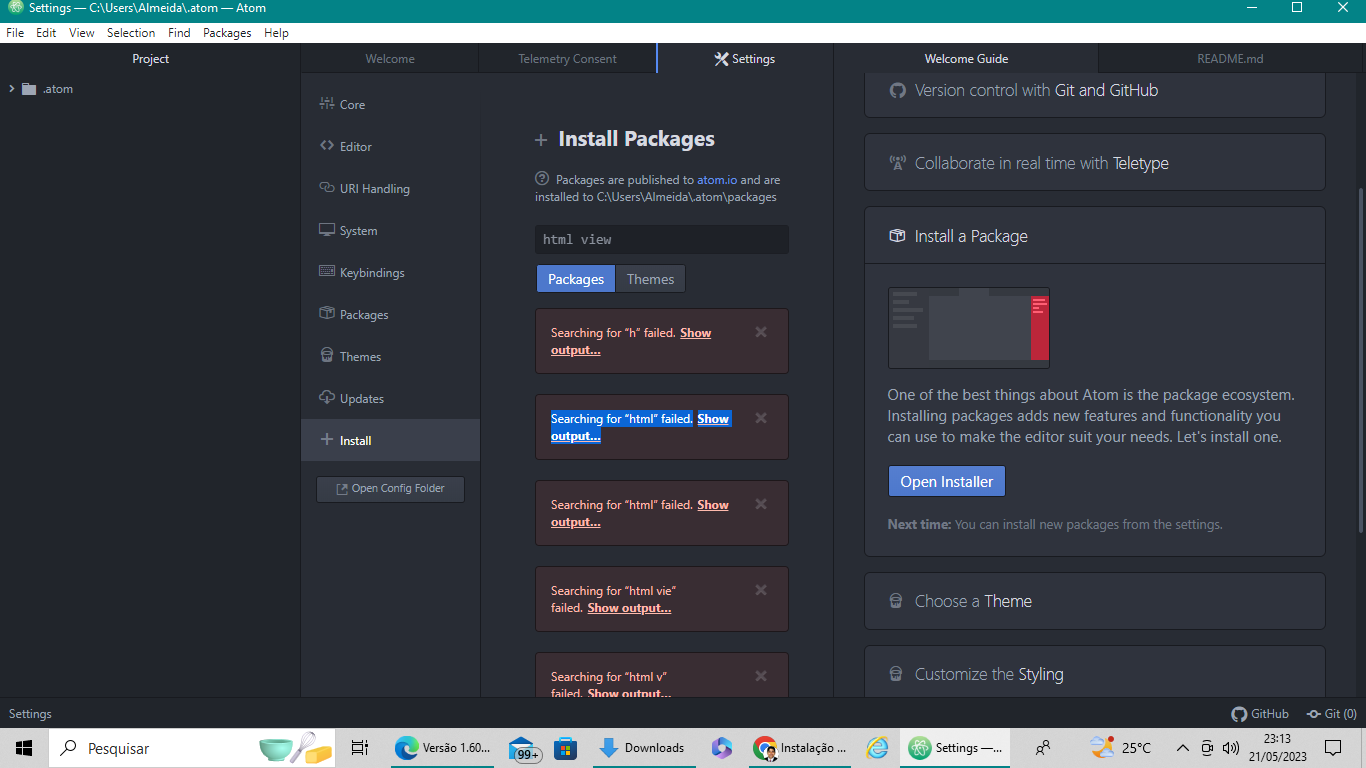Dismiss the Searching for "html v" failed error

tap(761, 676)
